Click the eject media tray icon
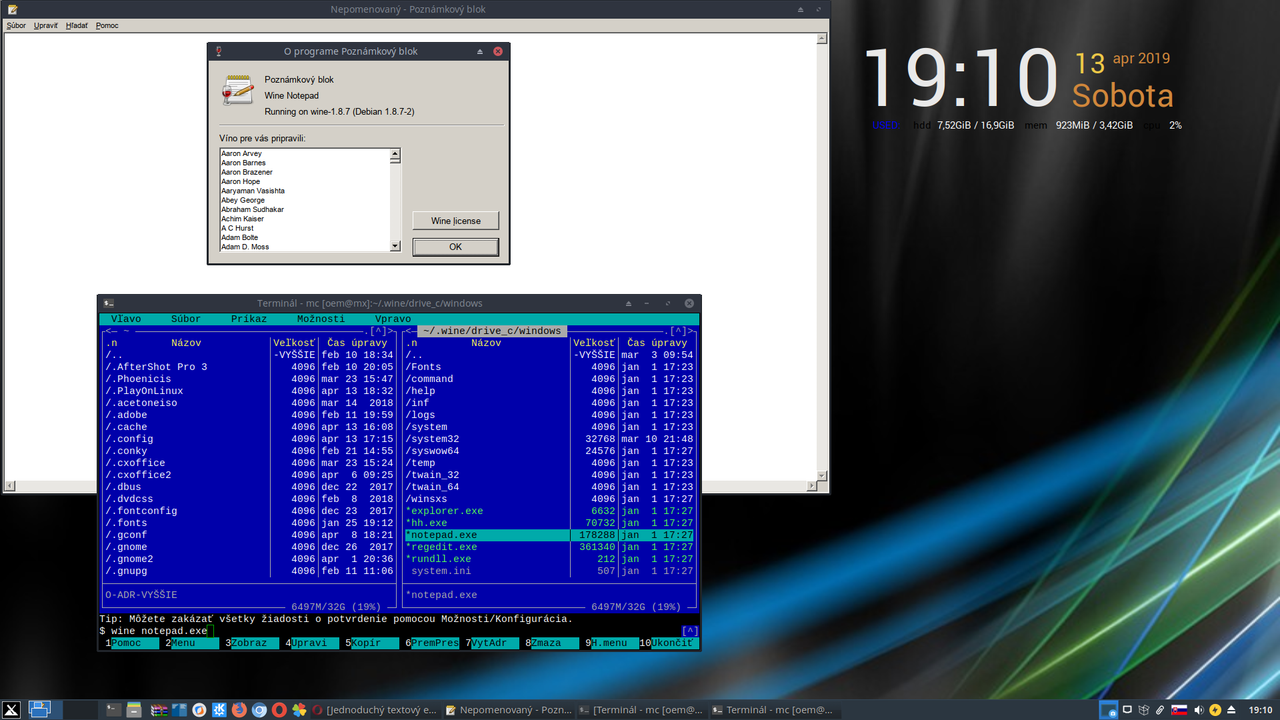This screenshot has width=1280, height=720. pos(1231,710)
